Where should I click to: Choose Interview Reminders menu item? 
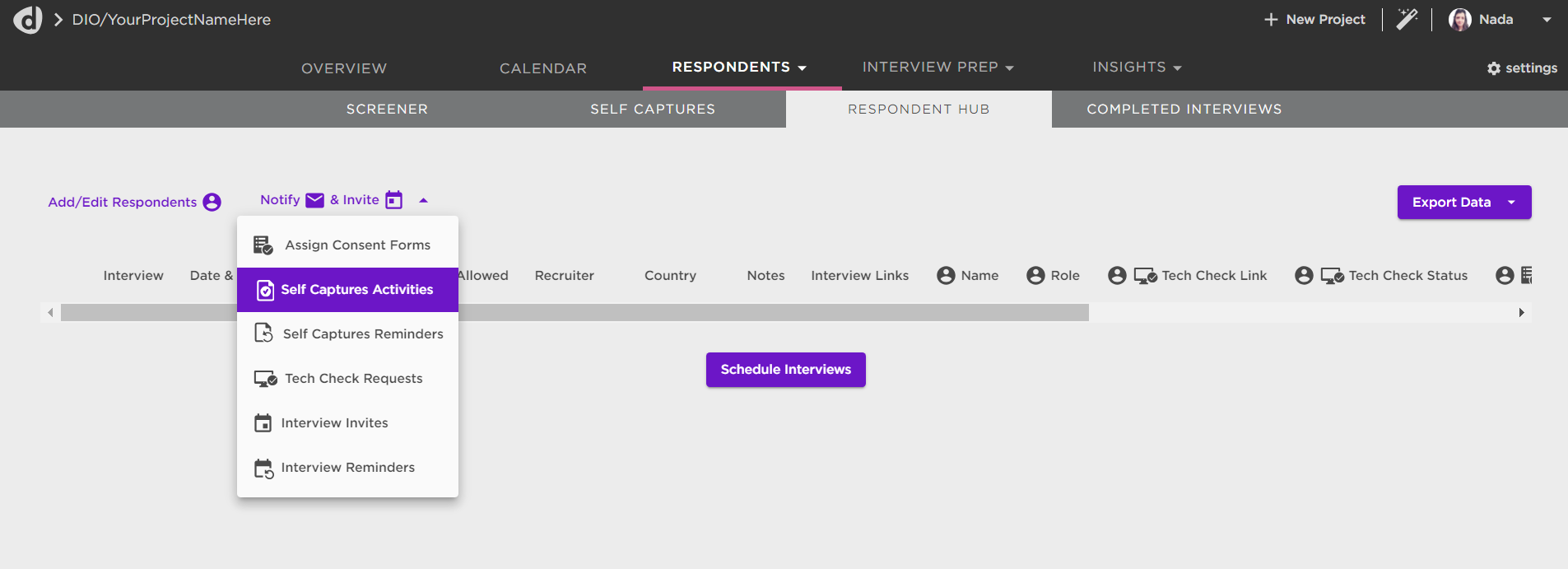coord(347,468)
